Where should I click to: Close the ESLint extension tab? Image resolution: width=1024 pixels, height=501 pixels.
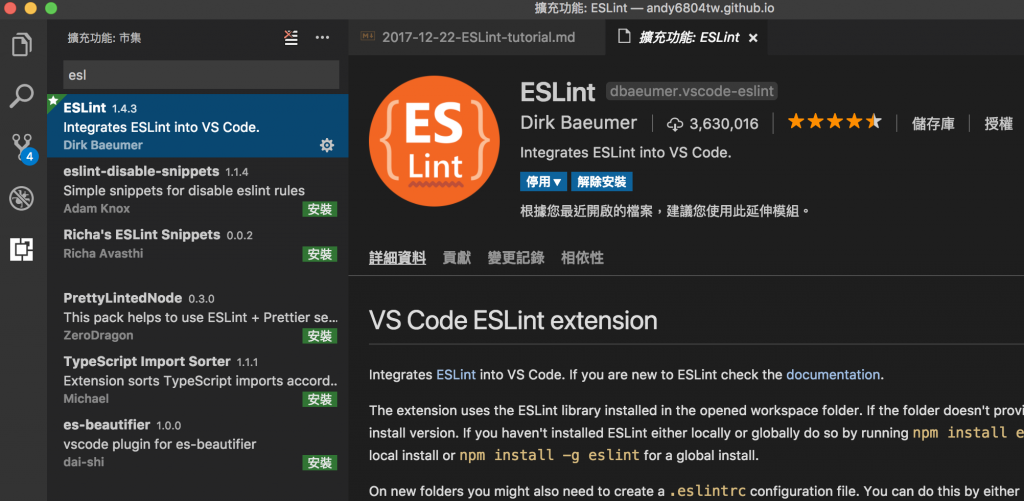pos(753,38)
